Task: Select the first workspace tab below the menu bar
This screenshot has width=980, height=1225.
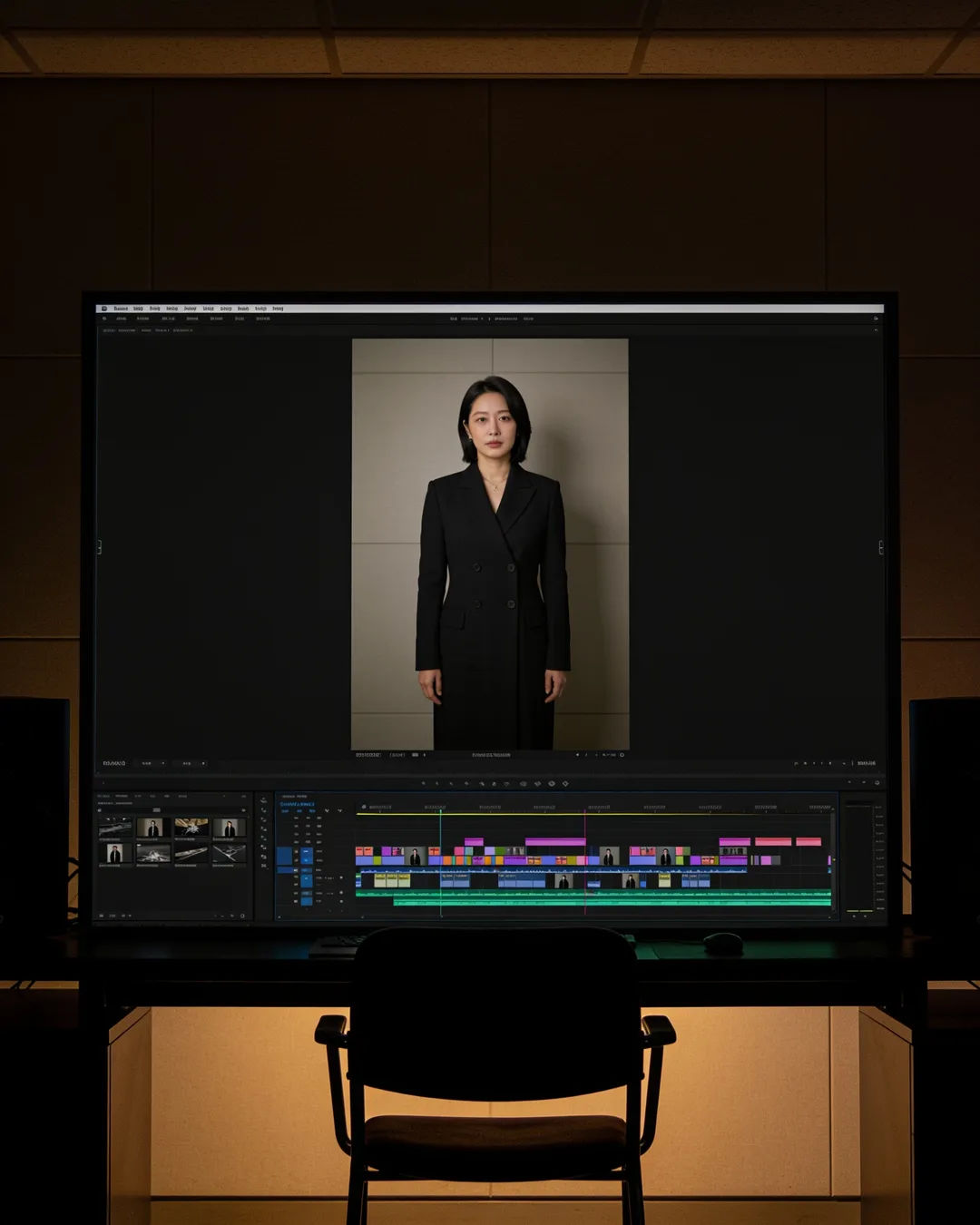Action: pyautogui.click(x=121, y=318)
